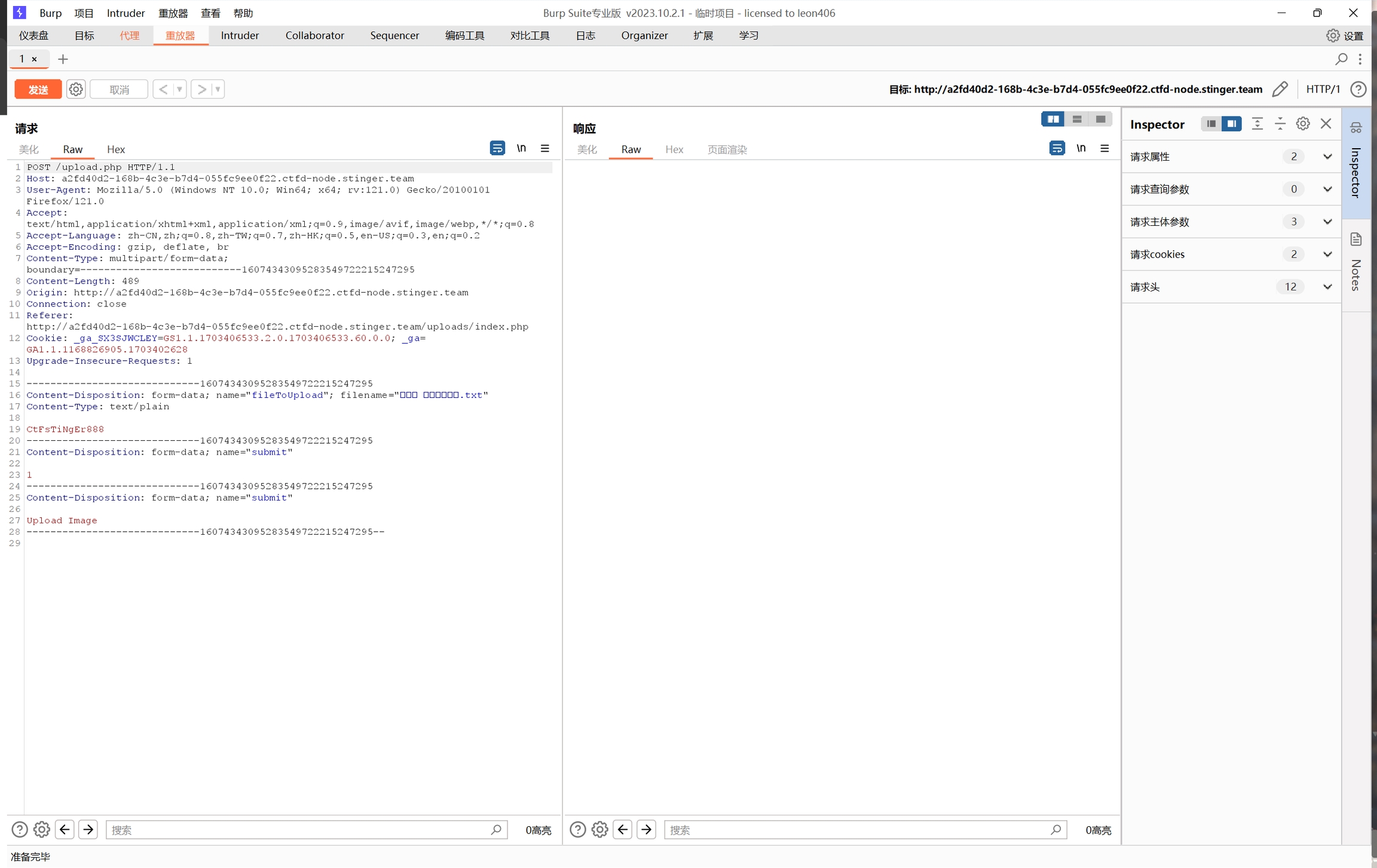Open the Hex tab in the request pane
Image resolution: width=1377 pixels, height=868 pixels.
[115, 149]
